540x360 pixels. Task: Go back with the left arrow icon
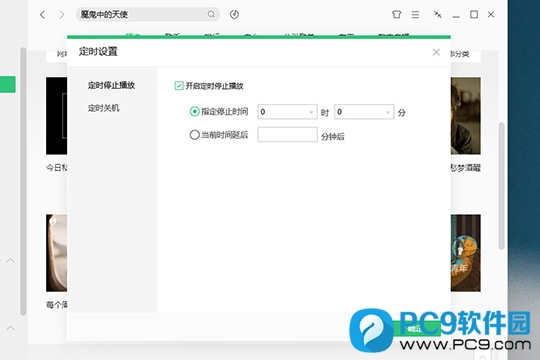point(42,14)
